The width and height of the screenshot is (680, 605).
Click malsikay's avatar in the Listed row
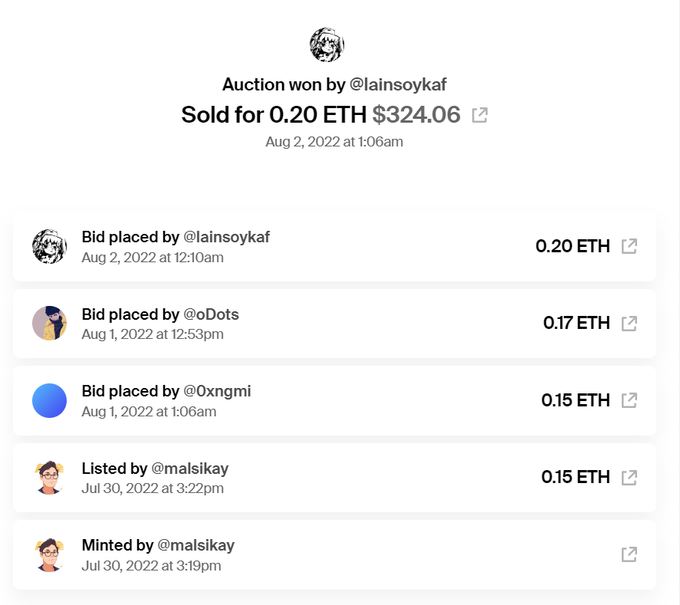coord(49,477)
